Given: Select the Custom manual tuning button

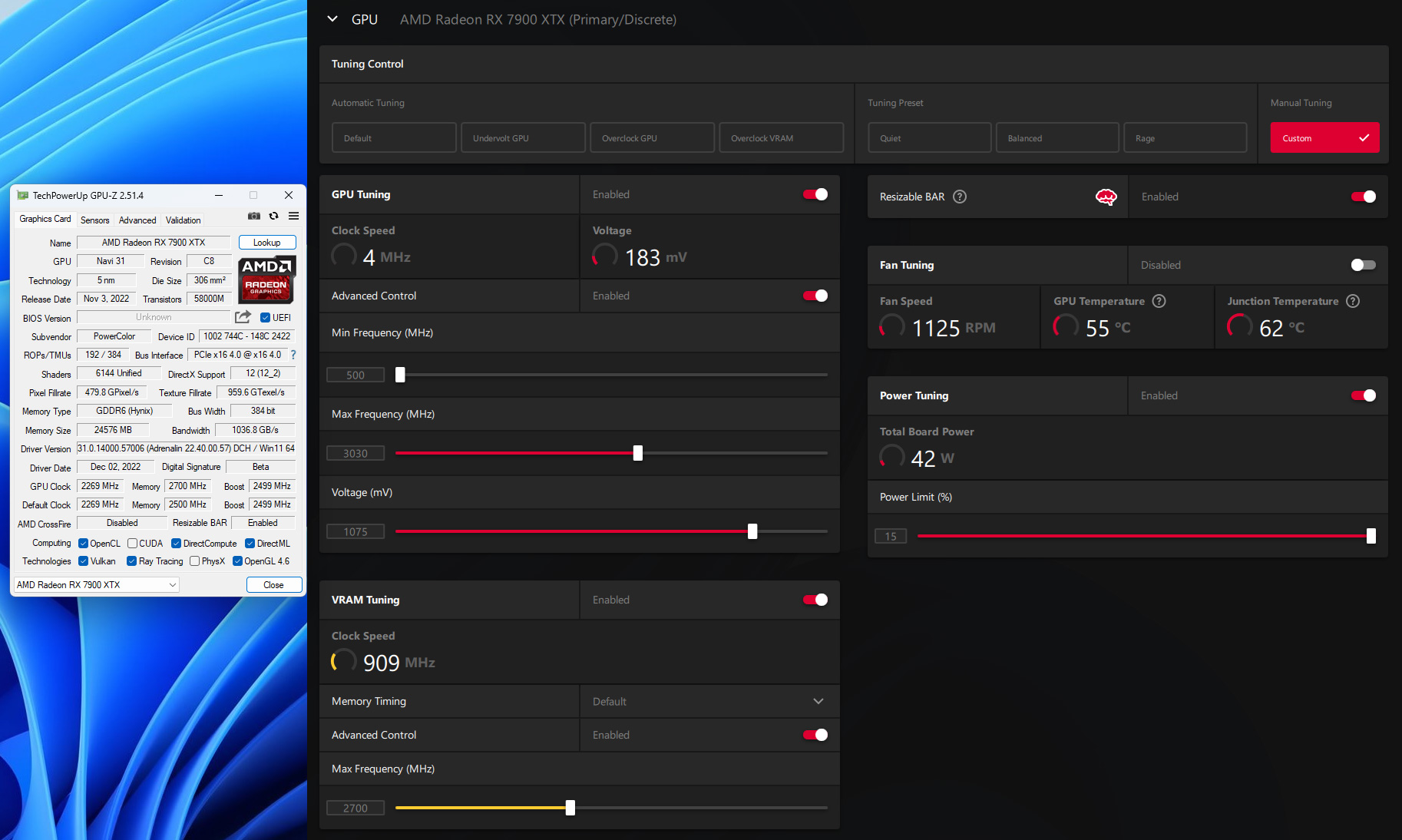Looking at the screenshot, I should point(1324,138).
